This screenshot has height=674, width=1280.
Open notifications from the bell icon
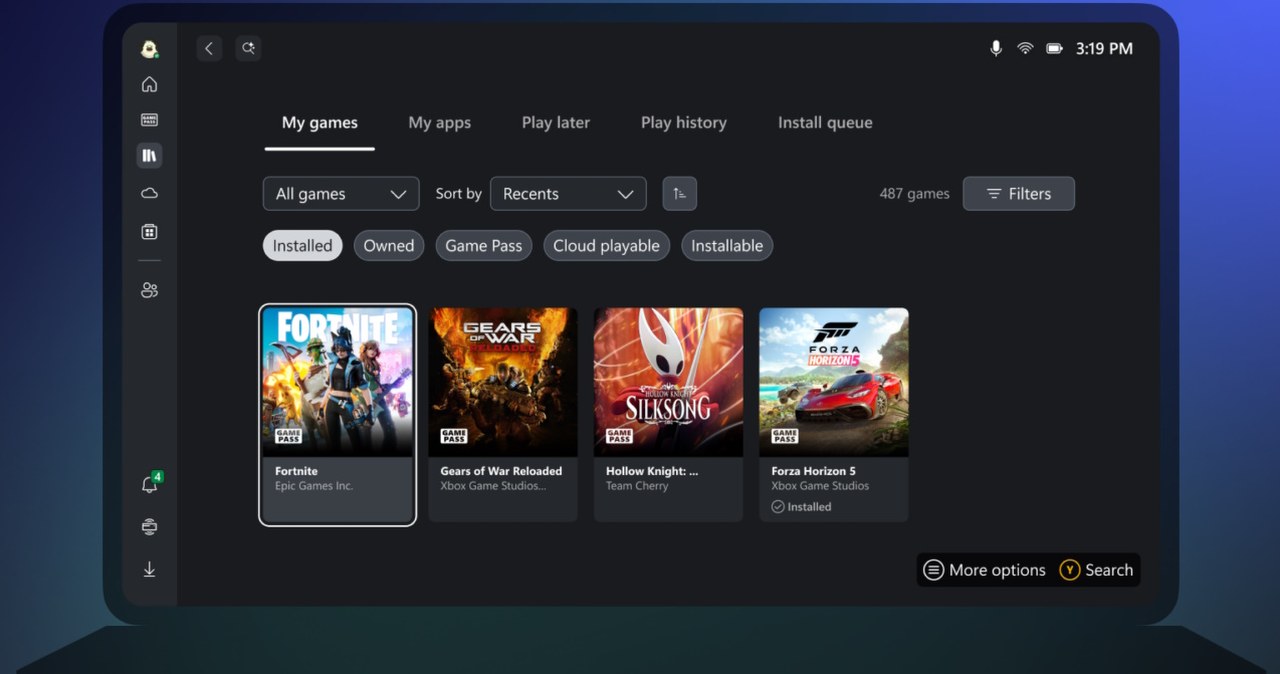[x=148, y=483]
